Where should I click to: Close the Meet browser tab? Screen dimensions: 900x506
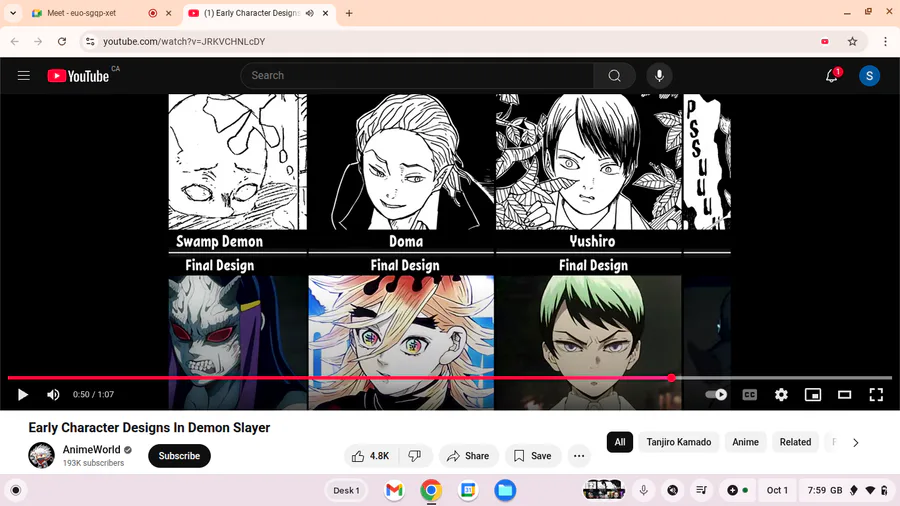(x=169, y=13)
